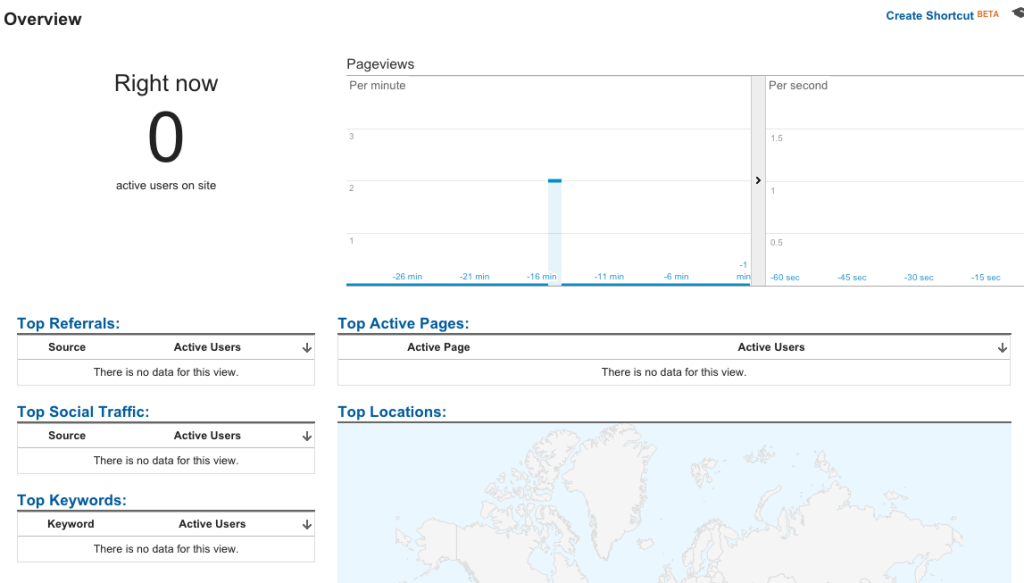Open the Top Active Pages report link
The height and width of the screenshot is (583, 1024).
[x=403, y=323]
